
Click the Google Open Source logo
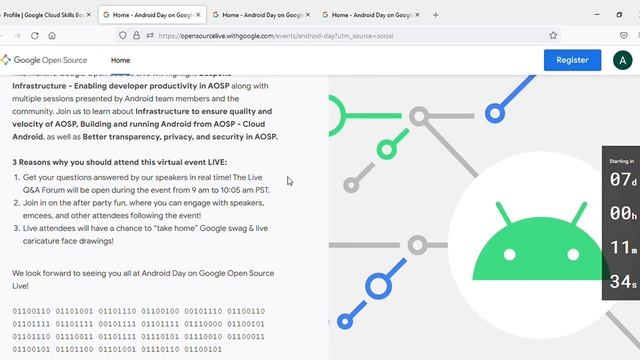(x=44, y=60)
